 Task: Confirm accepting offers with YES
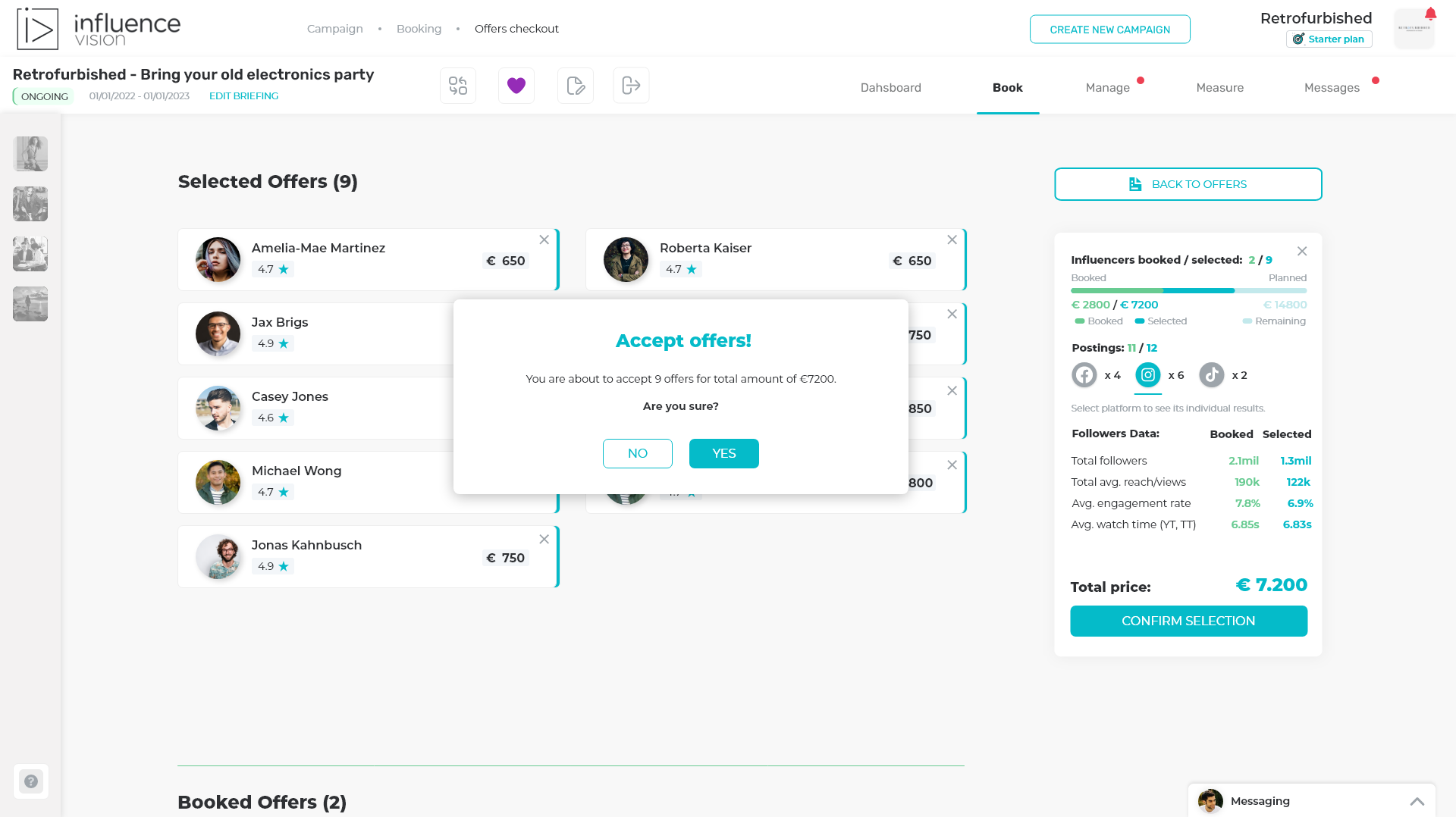click(x=723, y=453)
